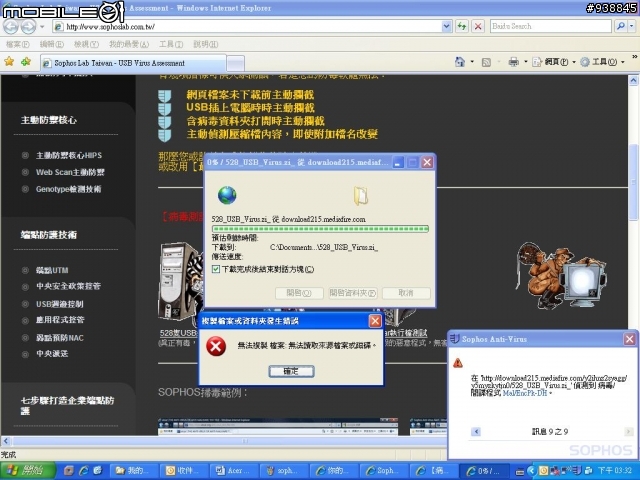This screenshot has height=480, width=640.
Task: Click the 取消 Cancel button in download dialog
Action: (406, 293)
